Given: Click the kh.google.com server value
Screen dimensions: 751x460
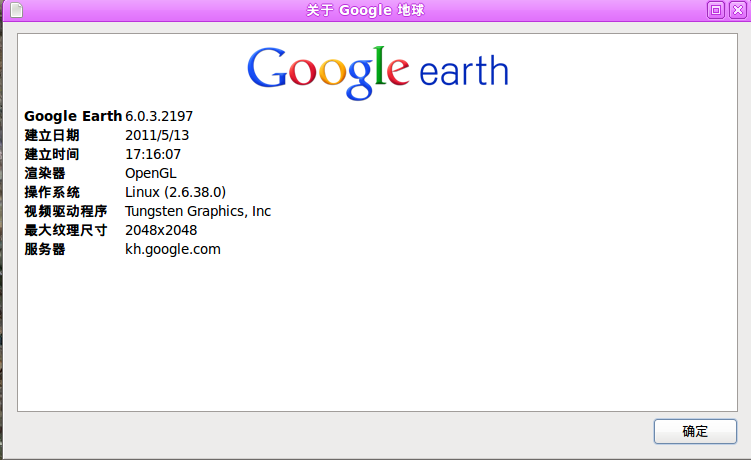Looking at the screenshot, I should coord(173,249).
